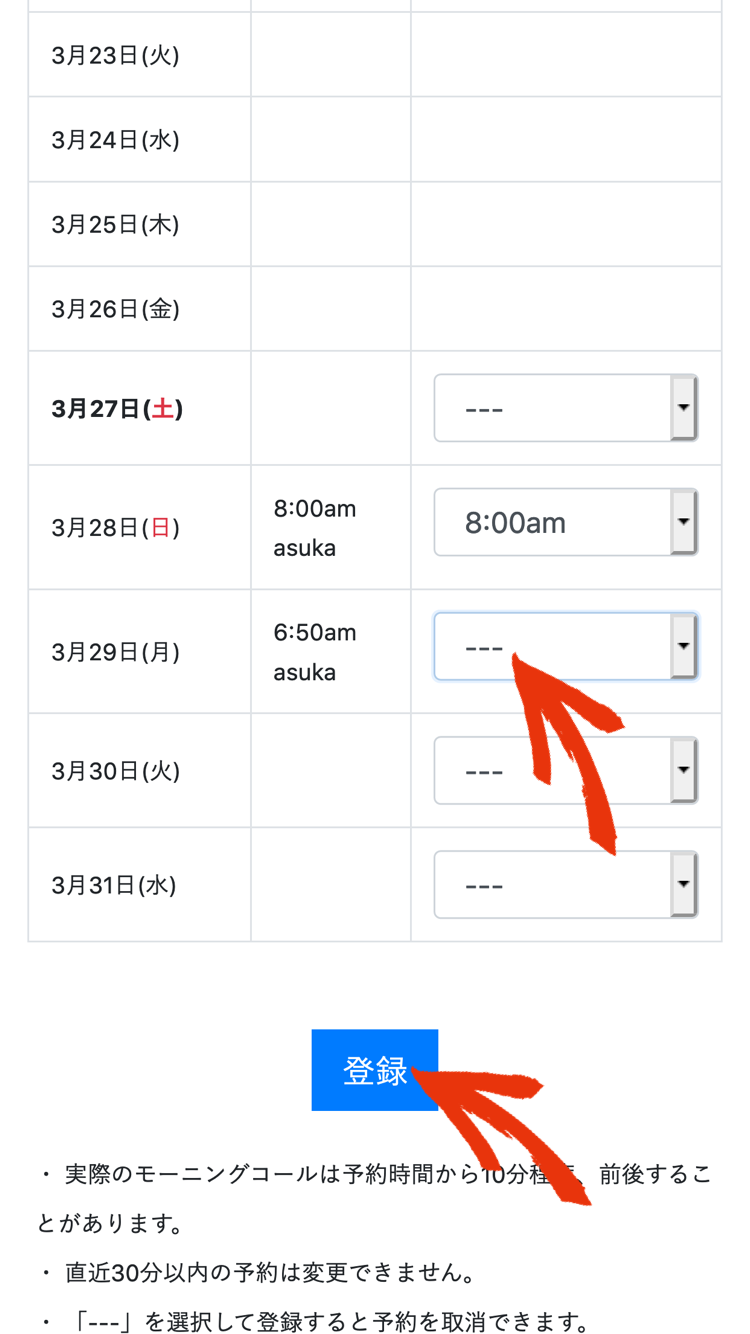Expand the highlighted dropdown for 3月29日(月)
The width and height of the screenshot is (750, 1334).
tap(565, 646)
